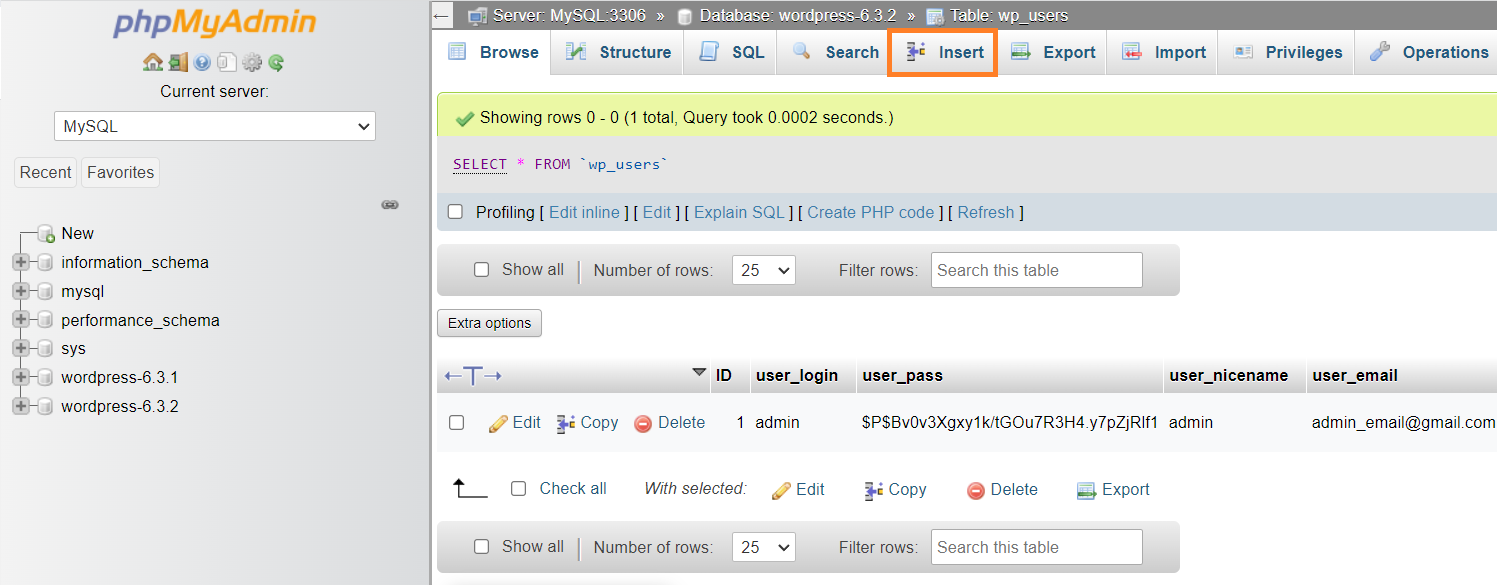Check the Check all checkbox
1497x585 pixels.
518,489
